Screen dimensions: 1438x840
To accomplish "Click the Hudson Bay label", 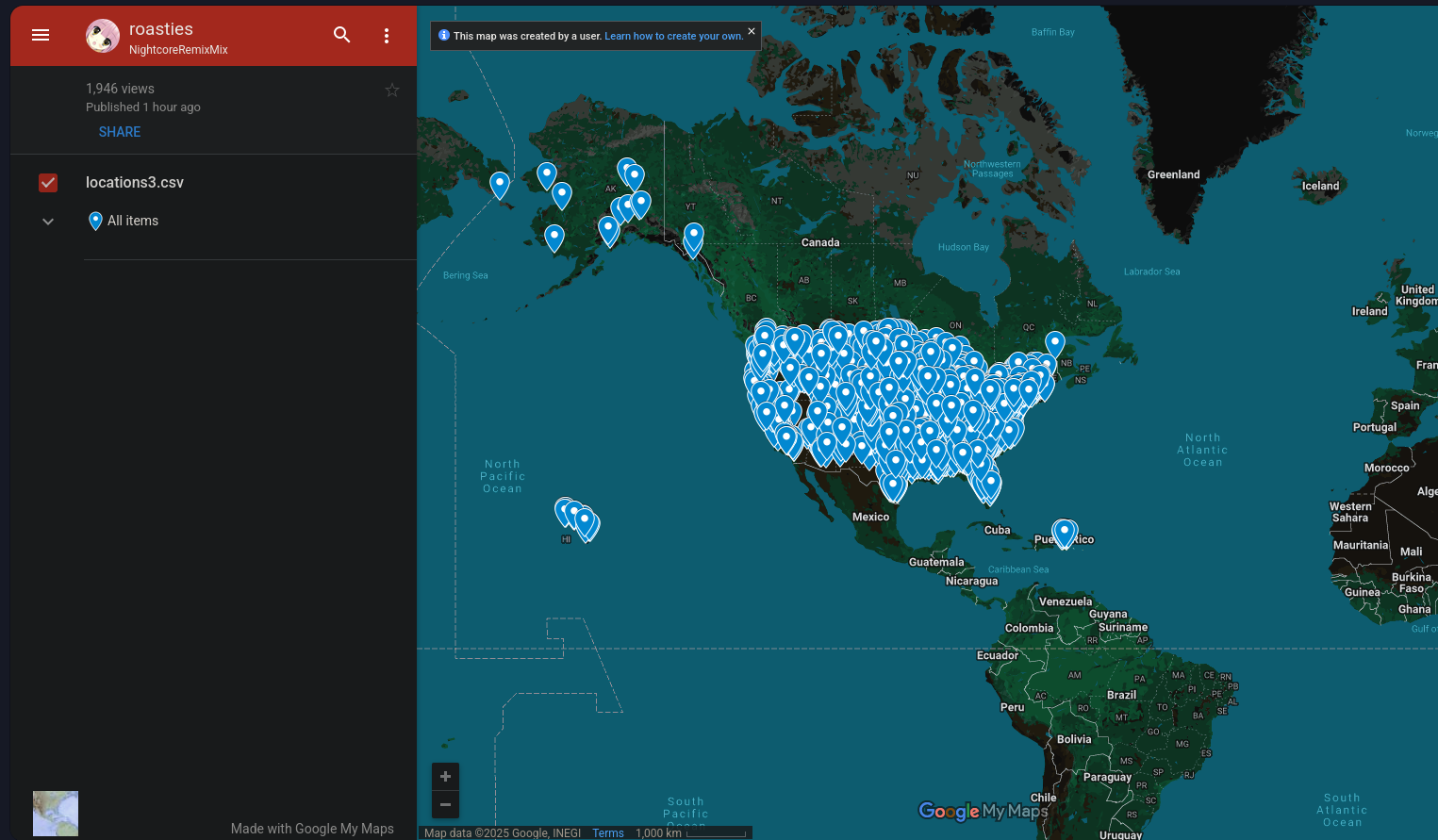I will [x=964, y=247].
